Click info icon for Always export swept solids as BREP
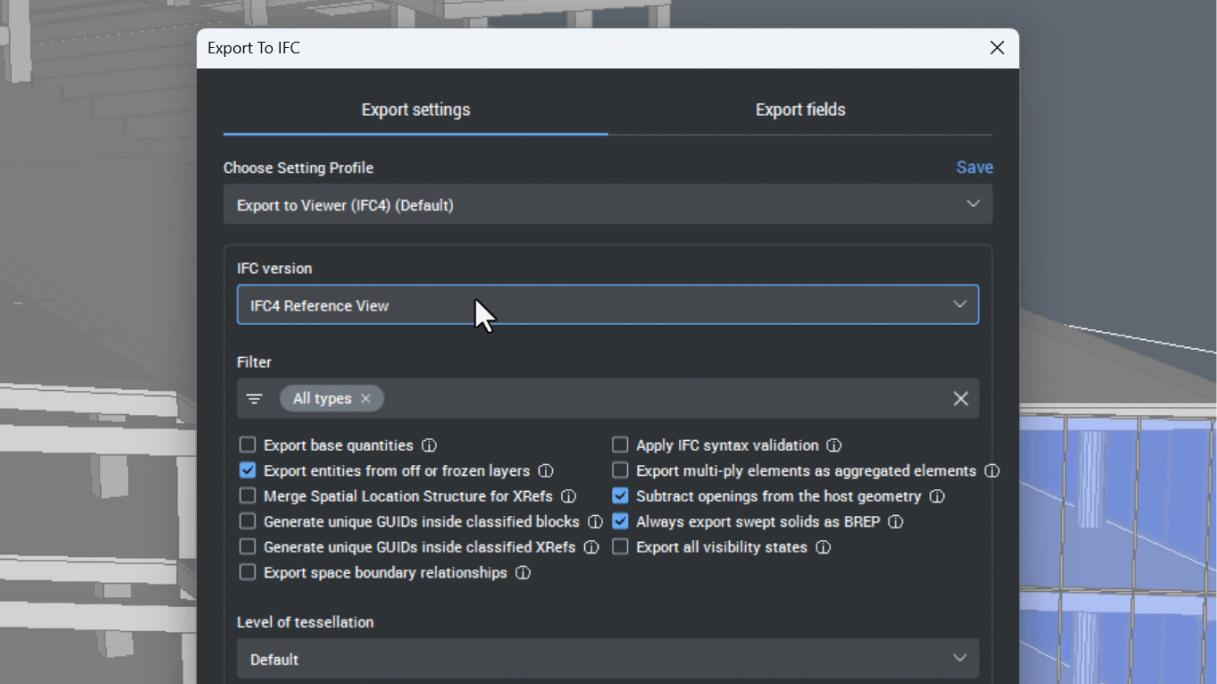Screen dimensions: 1217x684 click(x=896, y=521)
